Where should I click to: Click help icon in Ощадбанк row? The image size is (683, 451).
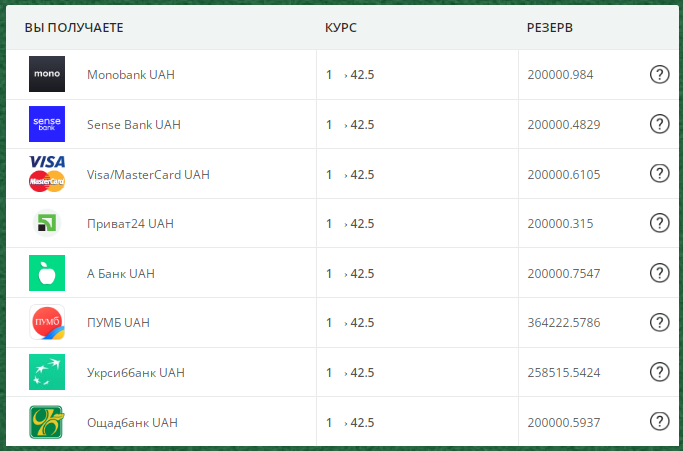point(659,421)
